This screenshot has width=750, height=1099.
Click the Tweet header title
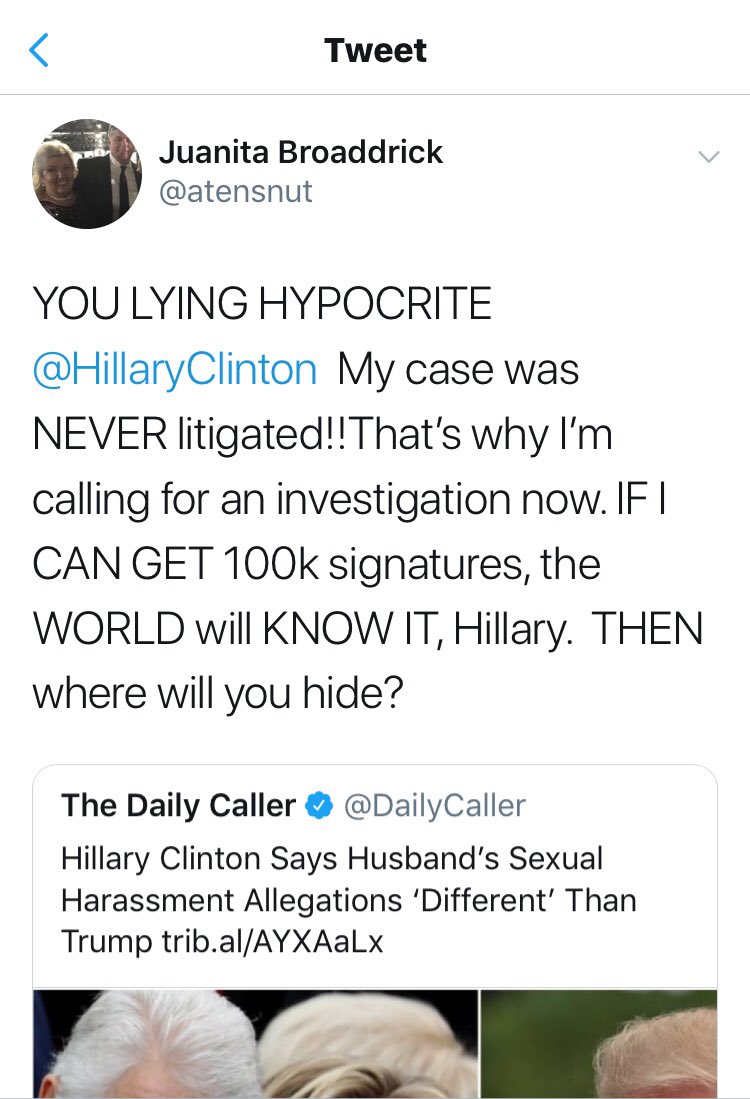375,50
